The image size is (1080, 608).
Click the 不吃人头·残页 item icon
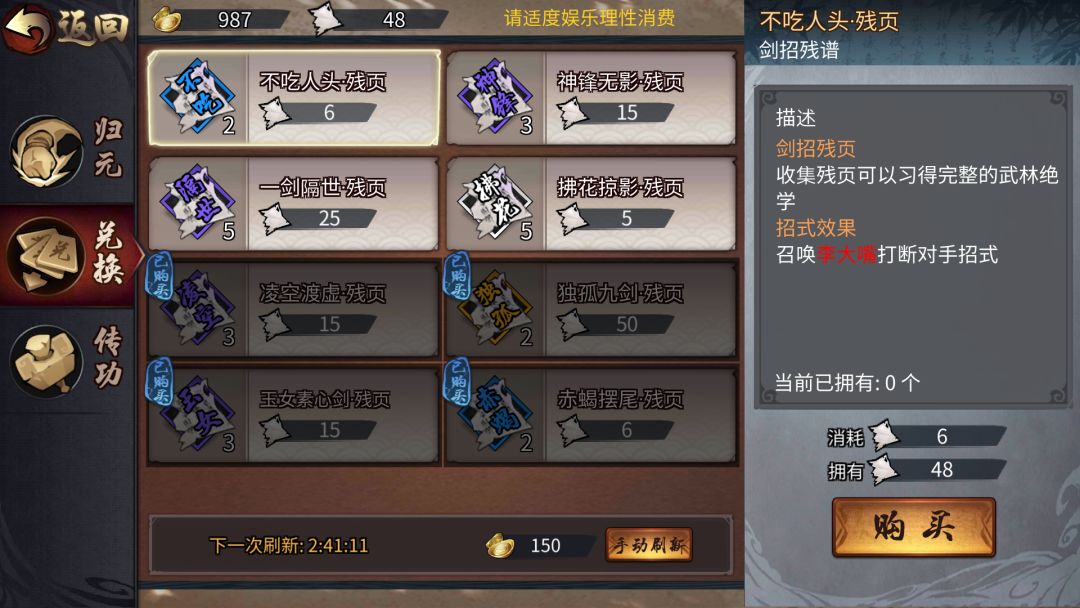(x=198, y=98)
